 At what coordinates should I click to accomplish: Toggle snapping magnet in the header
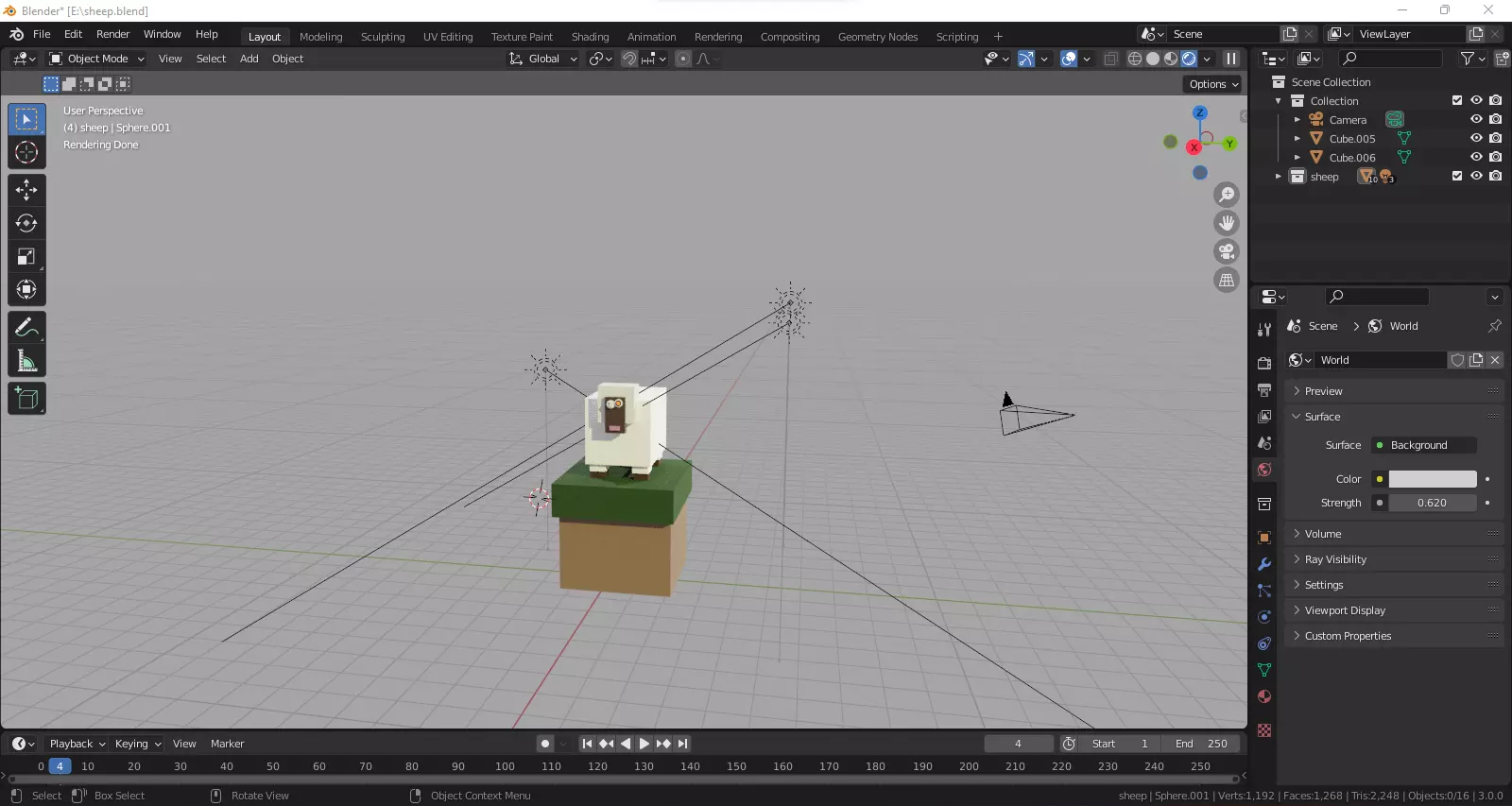pyautogui.click(x=628, y=59)
